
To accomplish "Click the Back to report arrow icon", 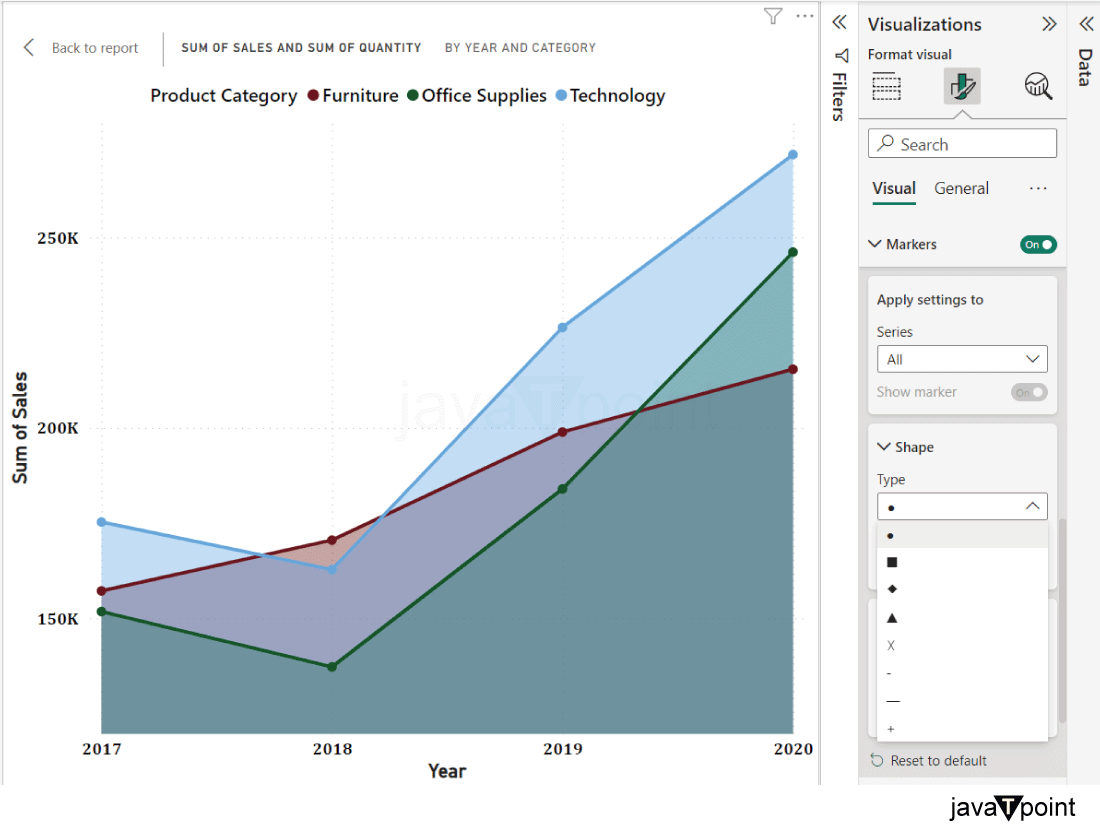I will pos(29,47).
